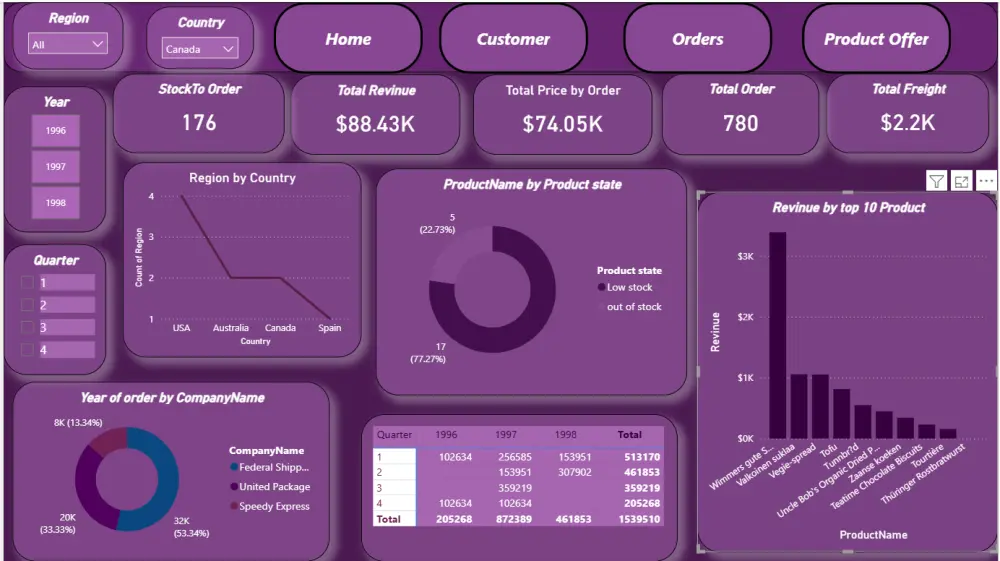The height and width of the screenshot is (561, 1000).
Task: Click the Total Freight value $2.2K
Action: pos(908,122)
